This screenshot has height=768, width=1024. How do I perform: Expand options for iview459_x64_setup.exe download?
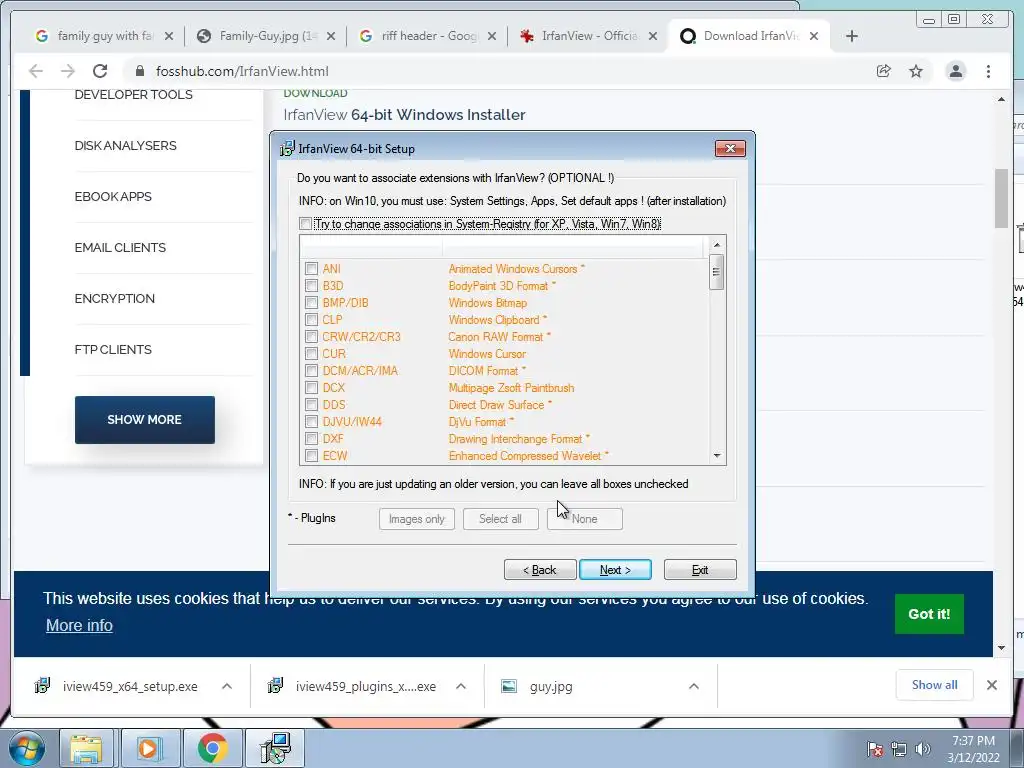coord(227,686)
